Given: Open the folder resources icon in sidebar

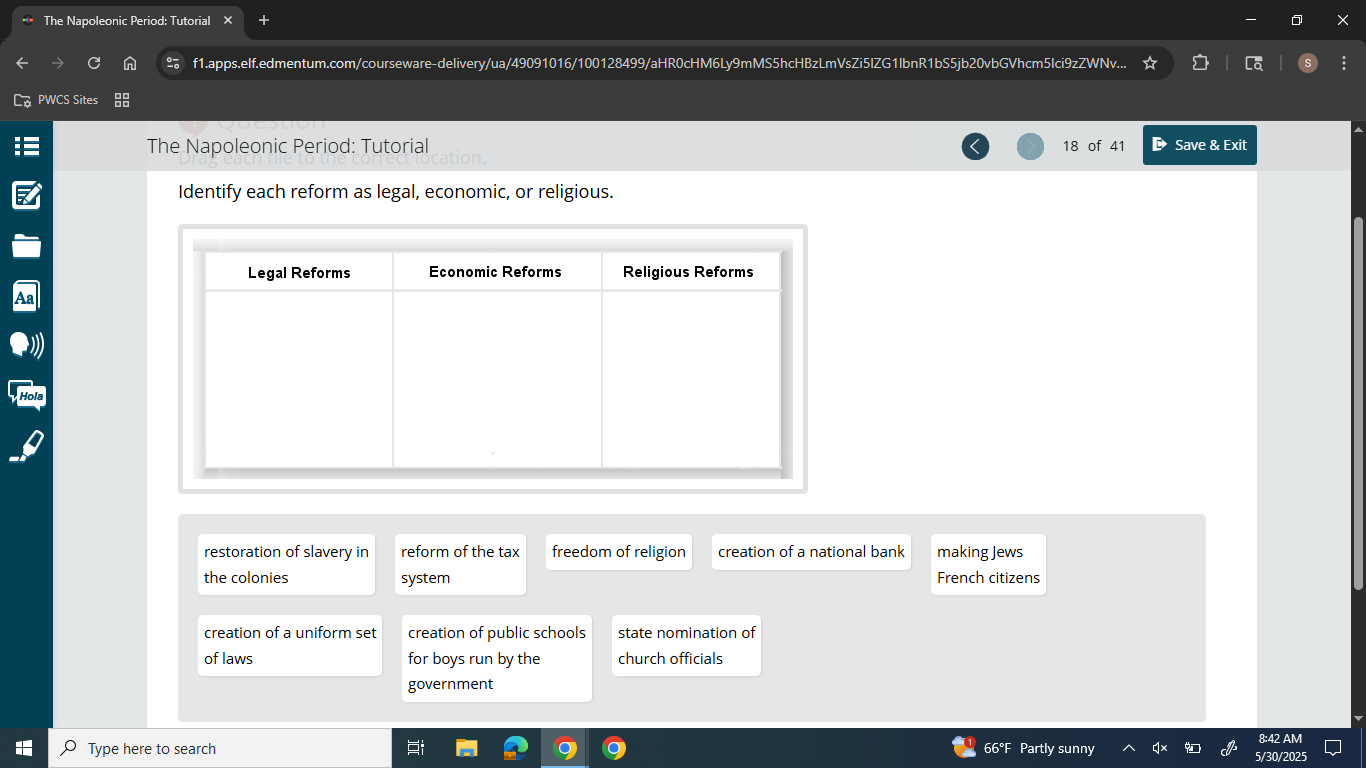Looking at the screenshot, I should [26, 245].
